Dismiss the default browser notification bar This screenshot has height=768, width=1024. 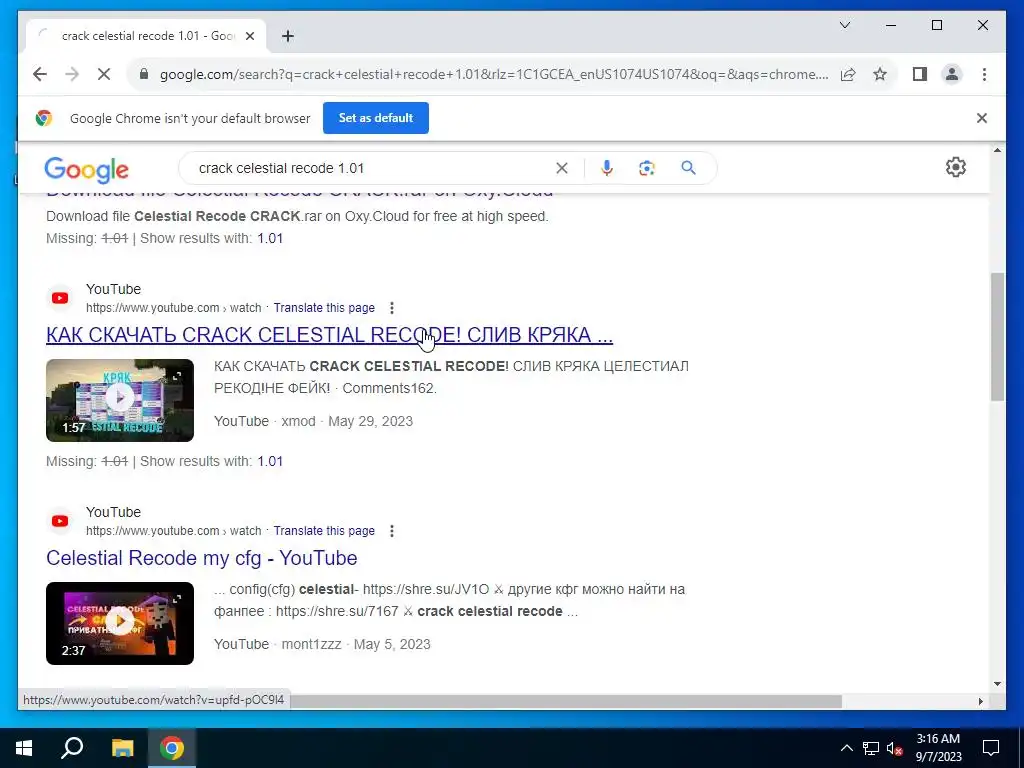982,118
